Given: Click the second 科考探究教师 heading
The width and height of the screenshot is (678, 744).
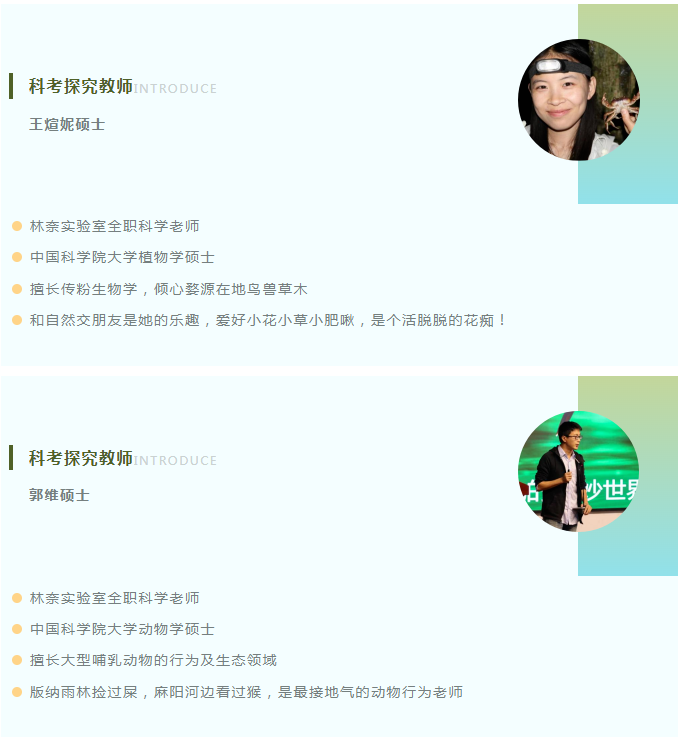Looking at the screenshot, I should click(x=81, y=458).
